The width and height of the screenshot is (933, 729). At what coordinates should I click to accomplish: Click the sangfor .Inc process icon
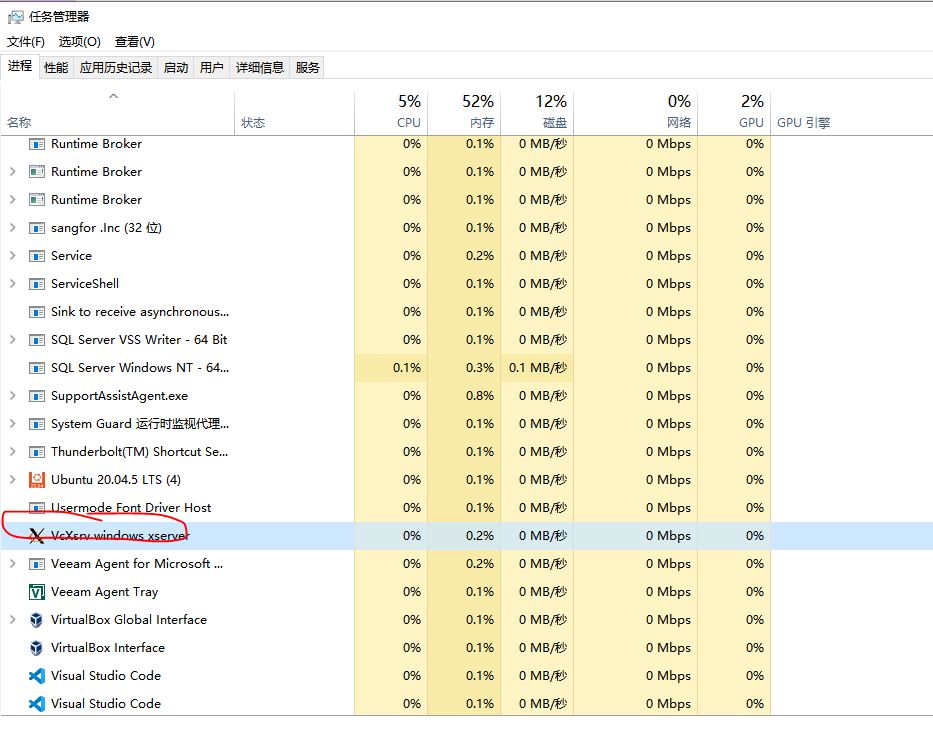point(37,228)
